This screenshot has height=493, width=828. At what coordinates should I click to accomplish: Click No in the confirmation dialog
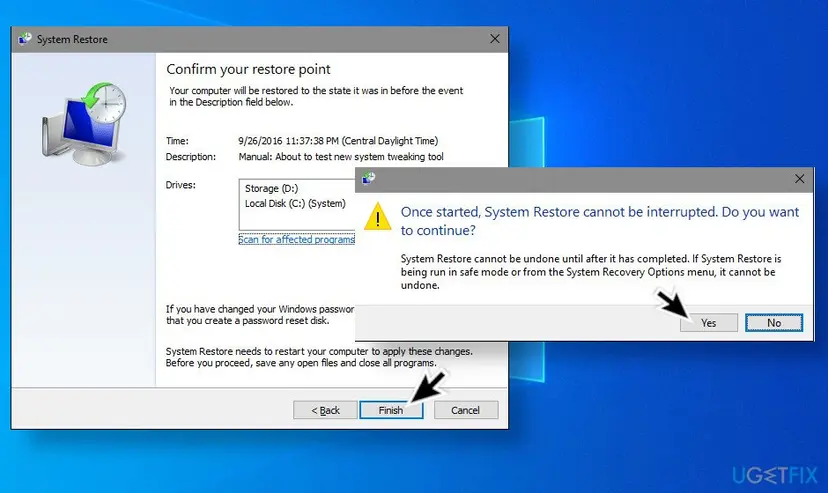pyautogui.click(x=774, y=323)
